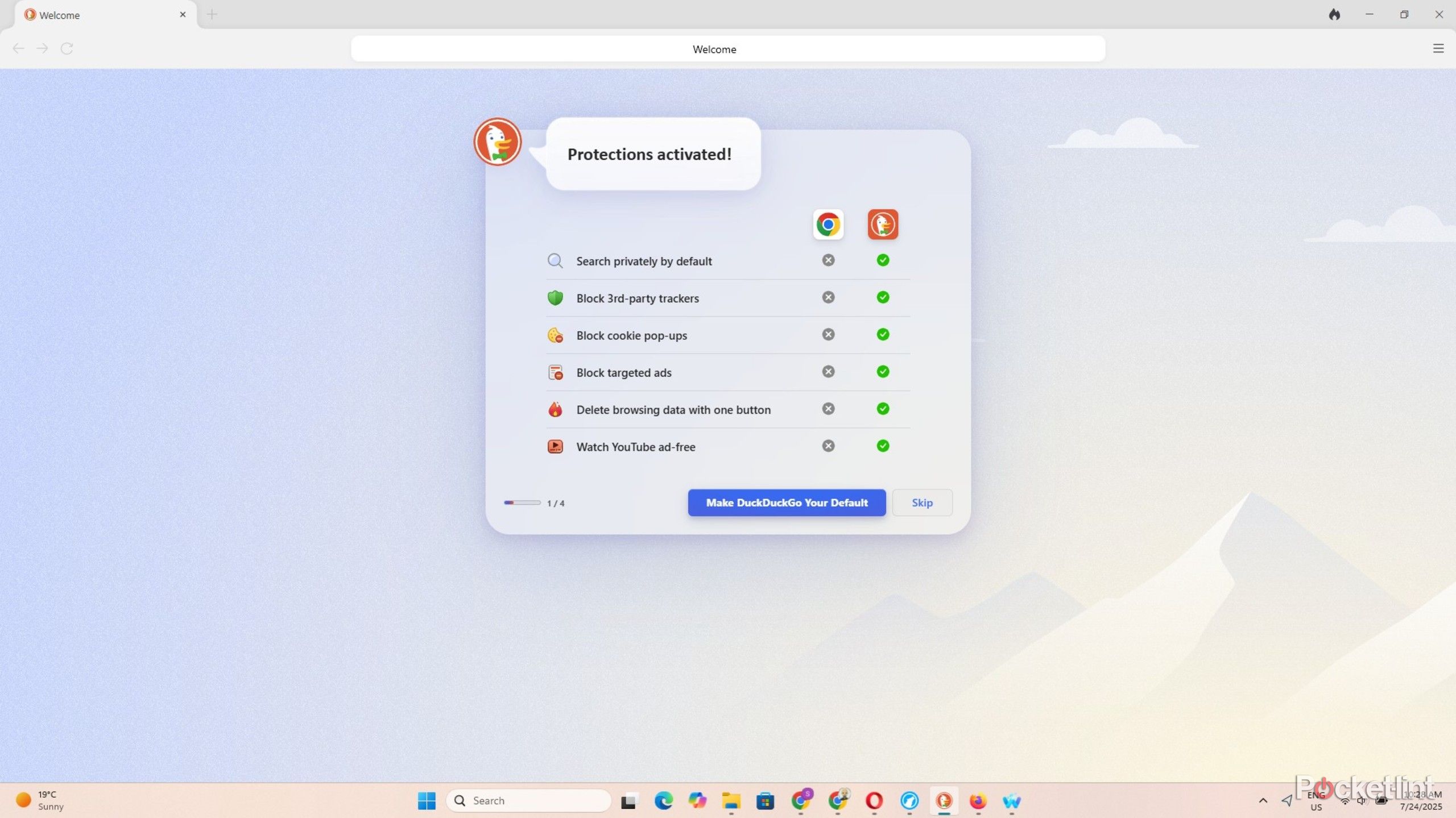1456x818 pixels.
Task: Show hidden system tray icons chevron
Action: click(1263, 800)
